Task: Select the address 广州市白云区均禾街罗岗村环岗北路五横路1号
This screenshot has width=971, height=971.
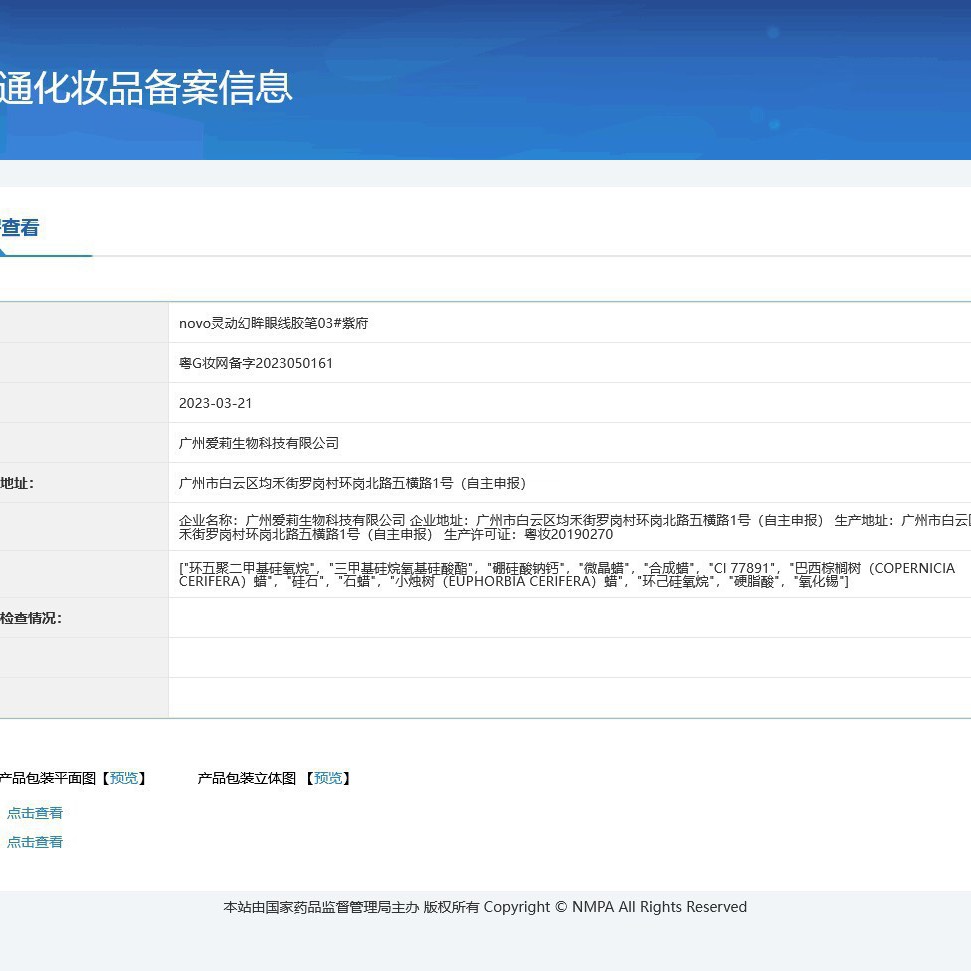Action: (316, 483)
